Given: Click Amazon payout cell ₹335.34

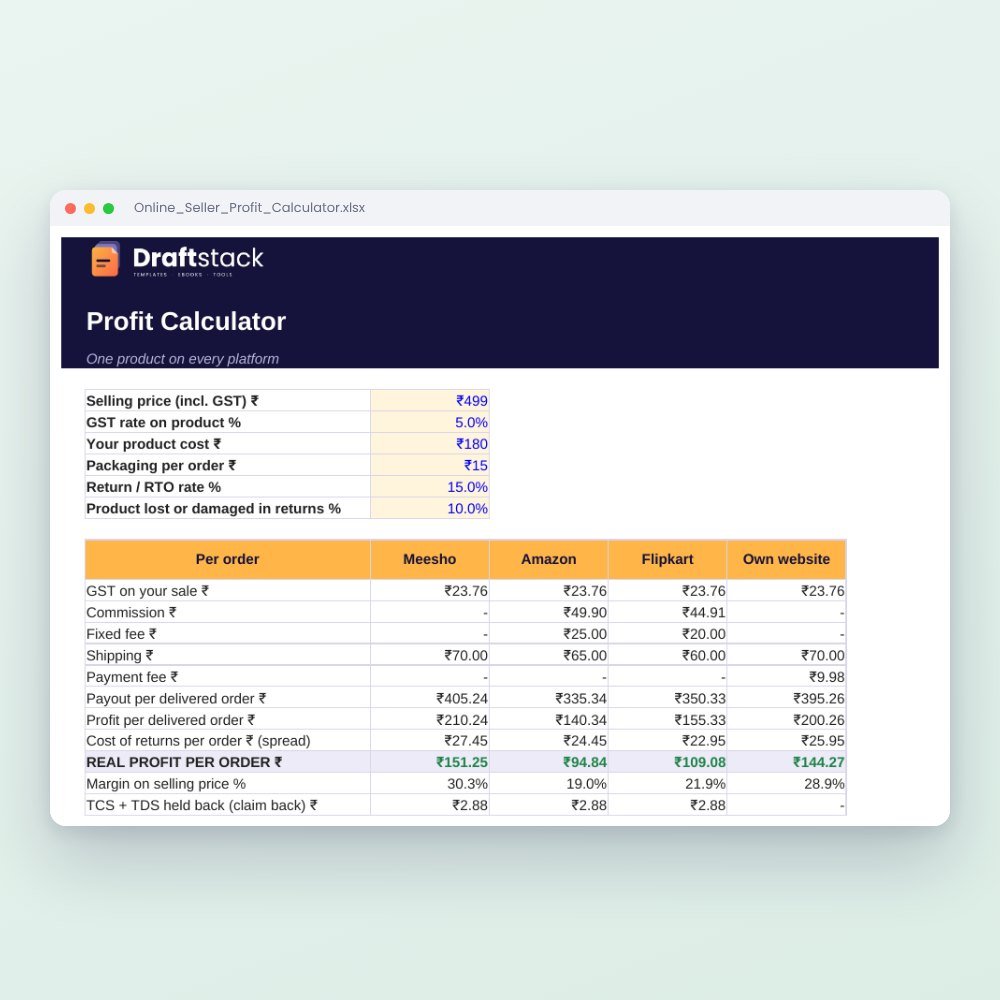Looking at the screenshot, I should pos(549,698).
